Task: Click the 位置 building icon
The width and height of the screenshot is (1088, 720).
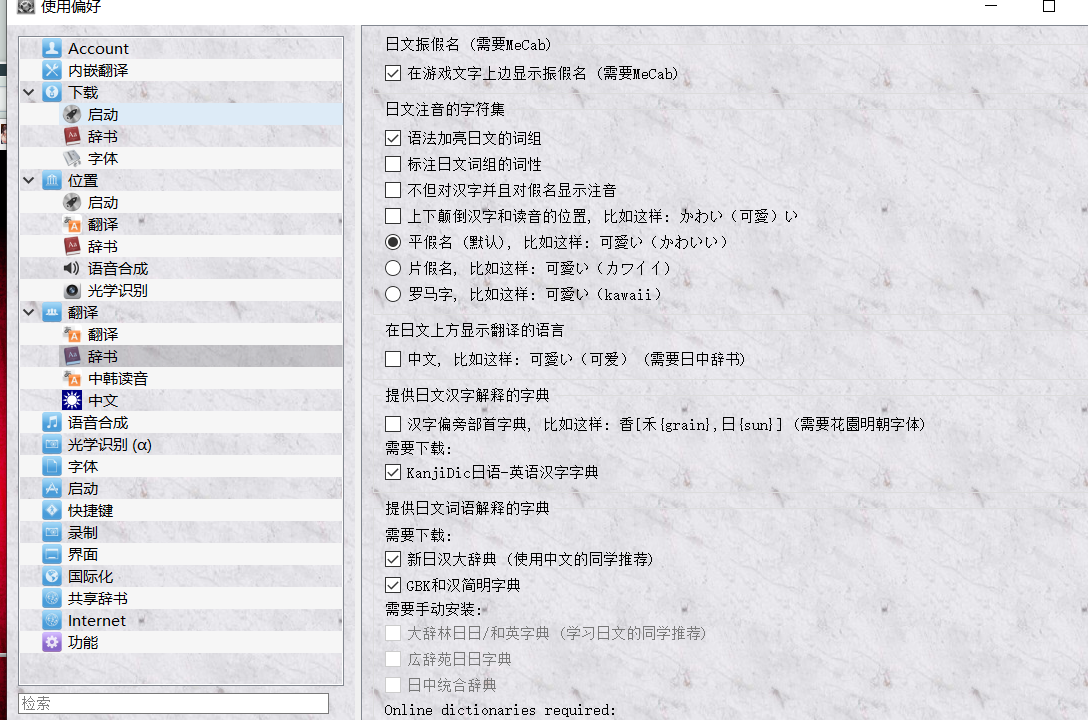Action: [52, 180]
